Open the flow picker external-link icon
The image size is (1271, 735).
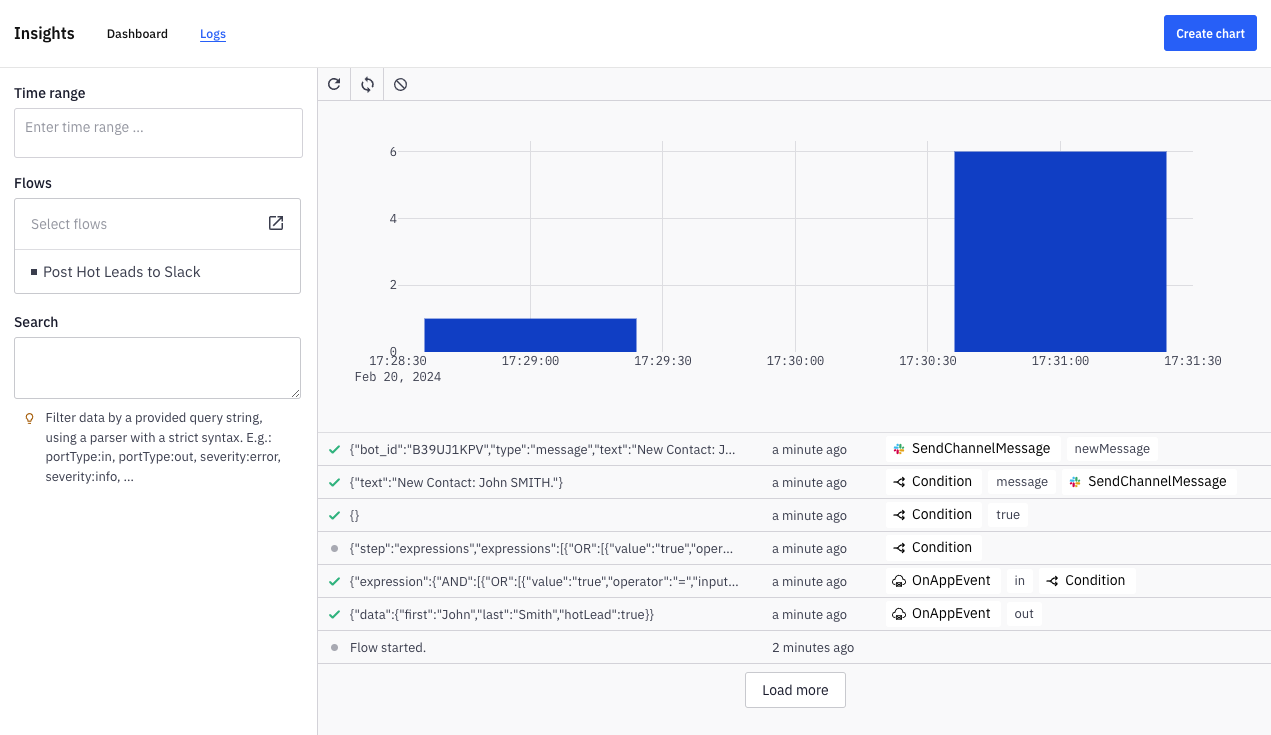(x=276, y=223)
